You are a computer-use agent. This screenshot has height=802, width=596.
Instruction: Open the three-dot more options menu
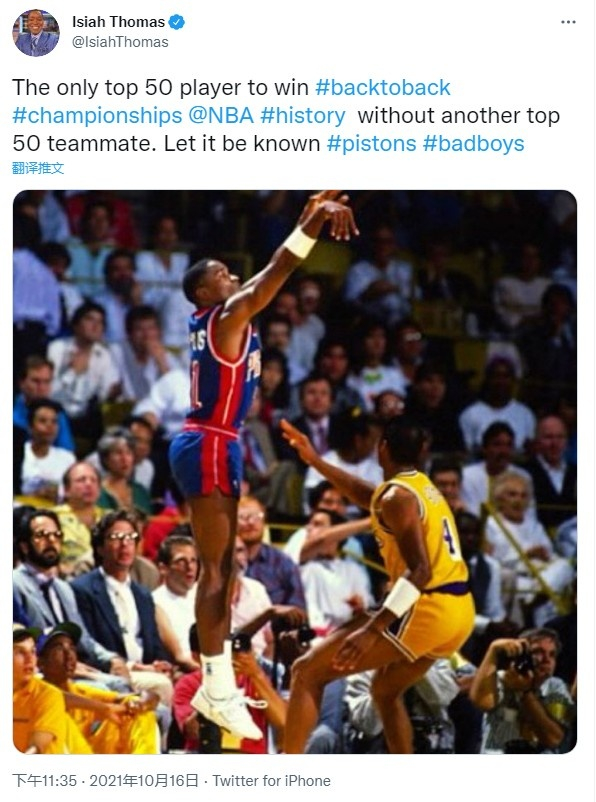pyautogui.click(x=568, y=22)
